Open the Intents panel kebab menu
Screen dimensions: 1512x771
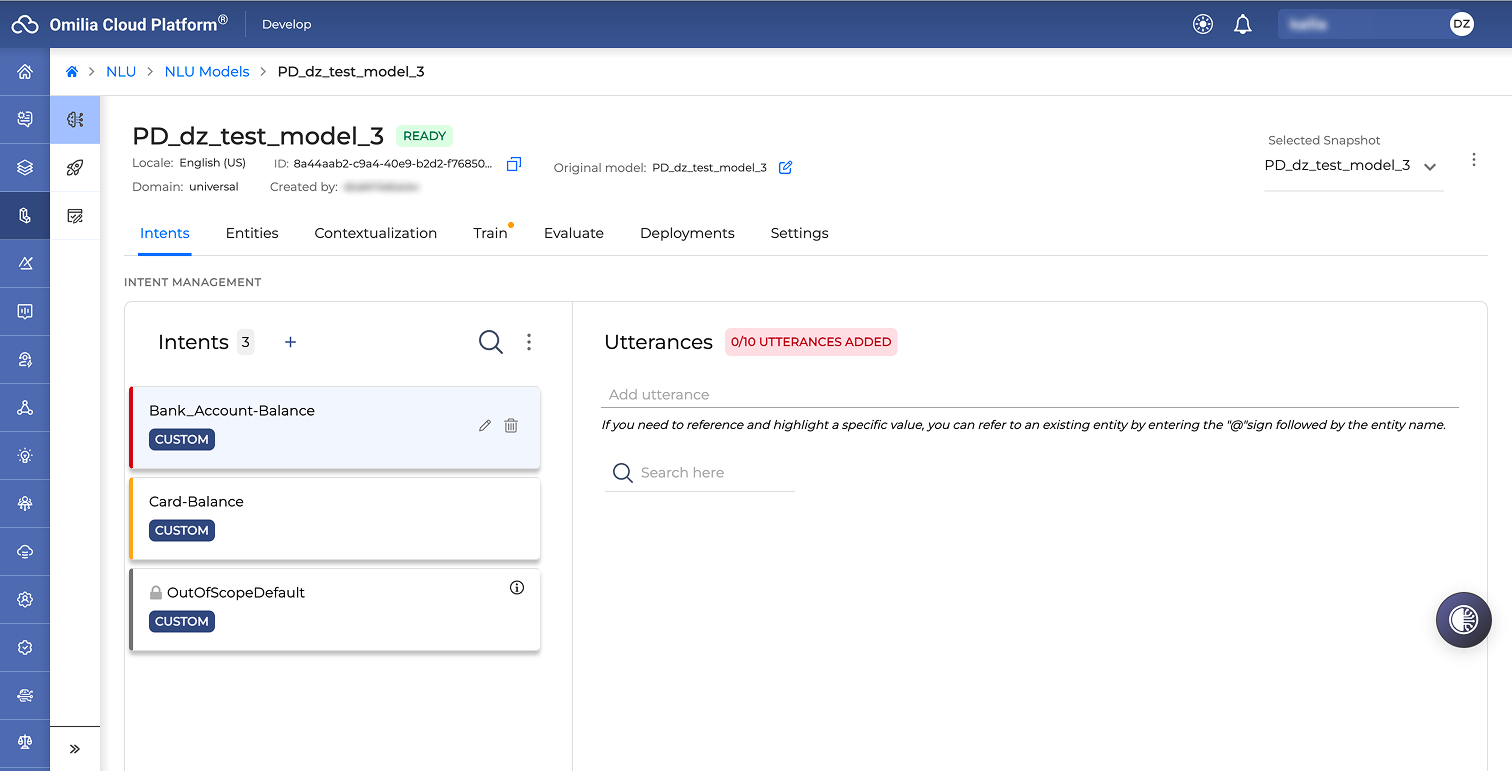pos(529,342)
